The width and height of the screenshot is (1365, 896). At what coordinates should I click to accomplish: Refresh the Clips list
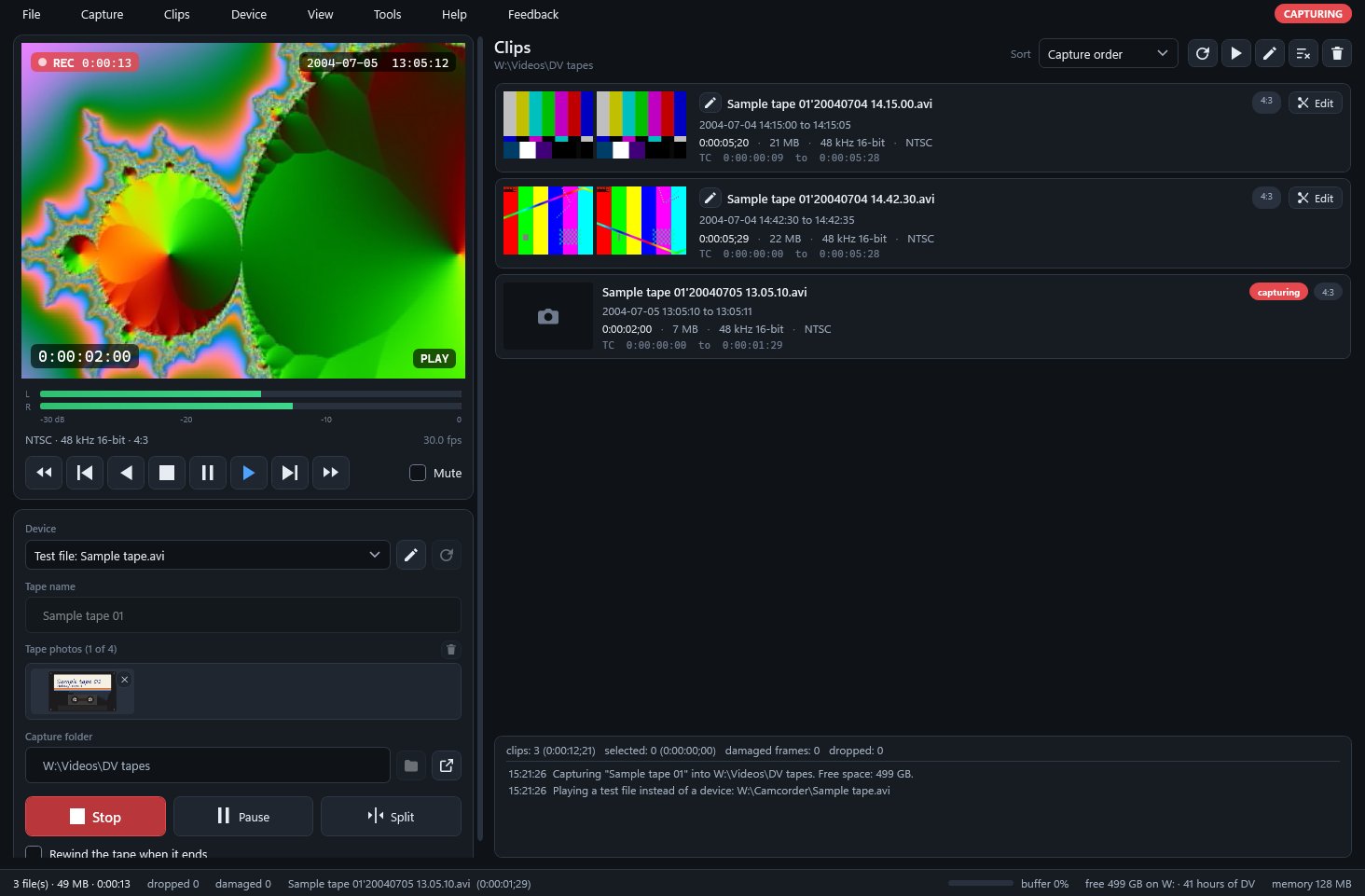pos(1203,53)
